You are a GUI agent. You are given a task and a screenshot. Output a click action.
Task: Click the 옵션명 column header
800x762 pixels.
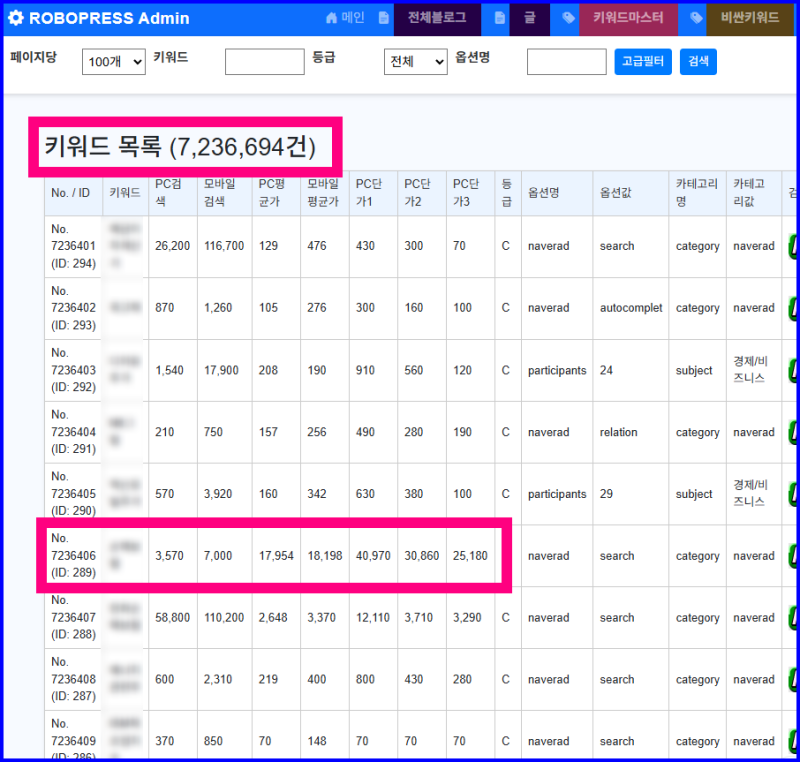(557, 193)
